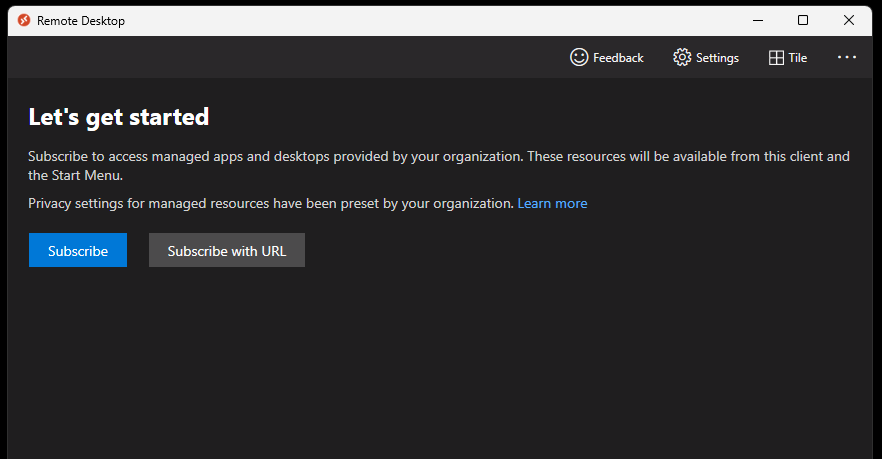882x459 pixels.
Task: Choose Subscribe with URL
Action: 227,251
